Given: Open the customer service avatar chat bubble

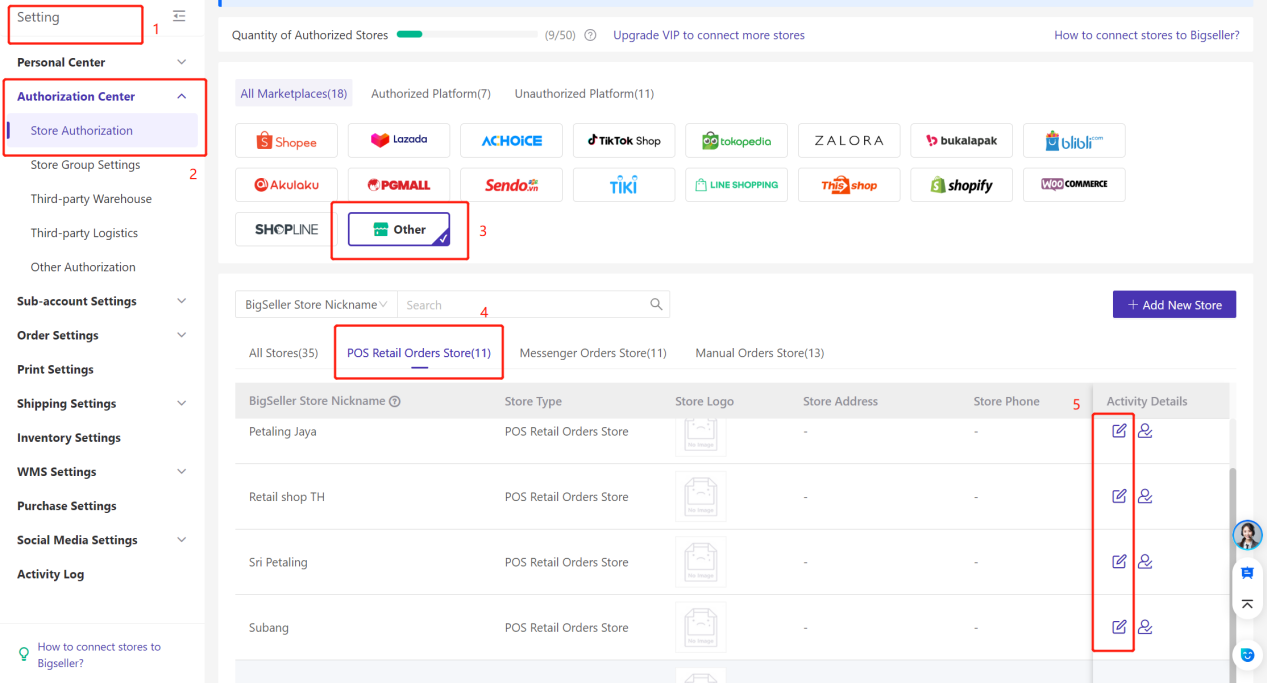Looking at the screenshot, I should [1247, 535].
